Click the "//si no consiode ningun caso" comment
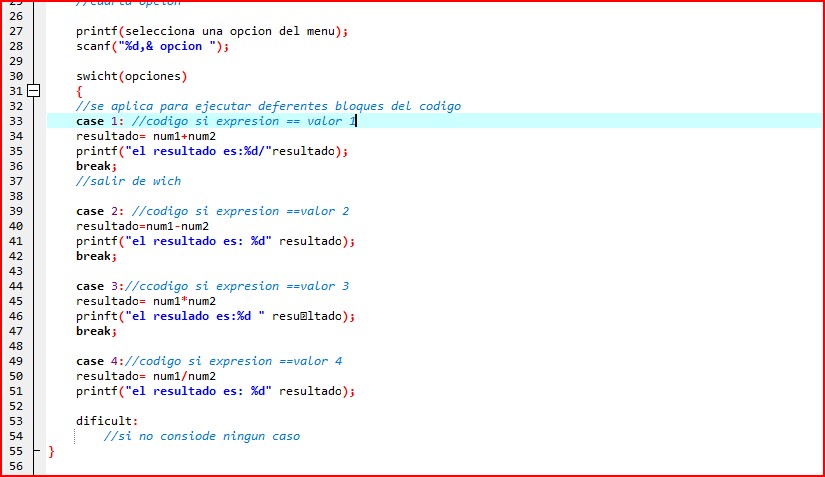825x477 pixels. [201, 436]
